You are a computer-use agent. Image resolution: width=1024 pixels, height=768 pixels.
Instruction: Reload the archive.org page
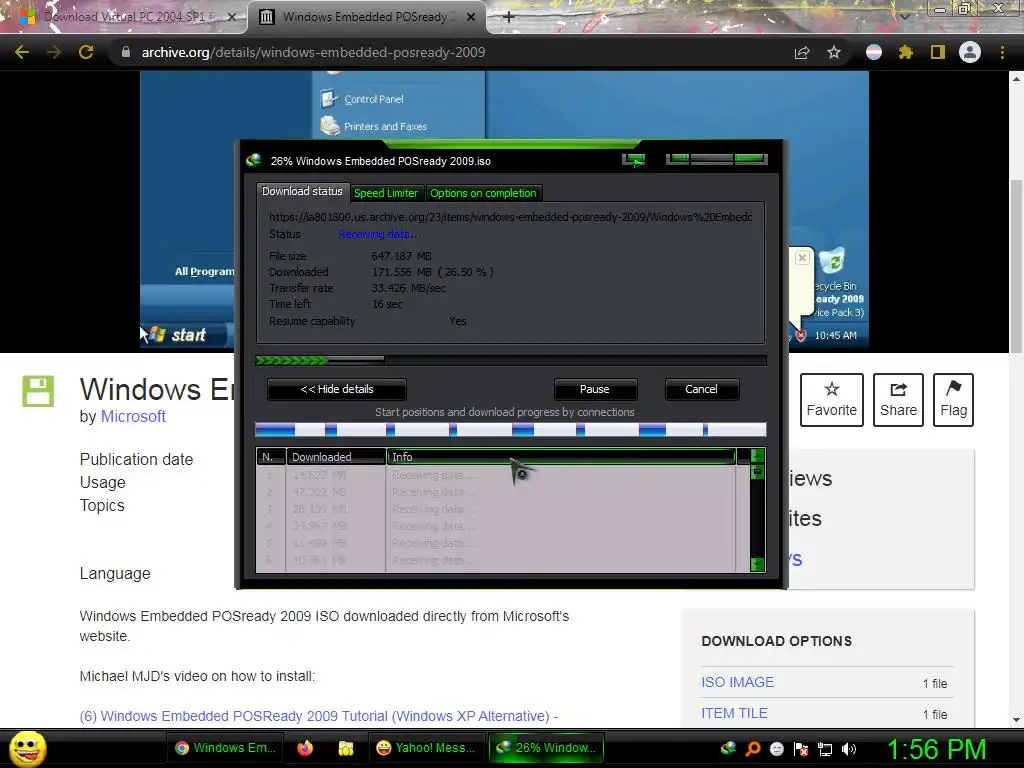86,52
